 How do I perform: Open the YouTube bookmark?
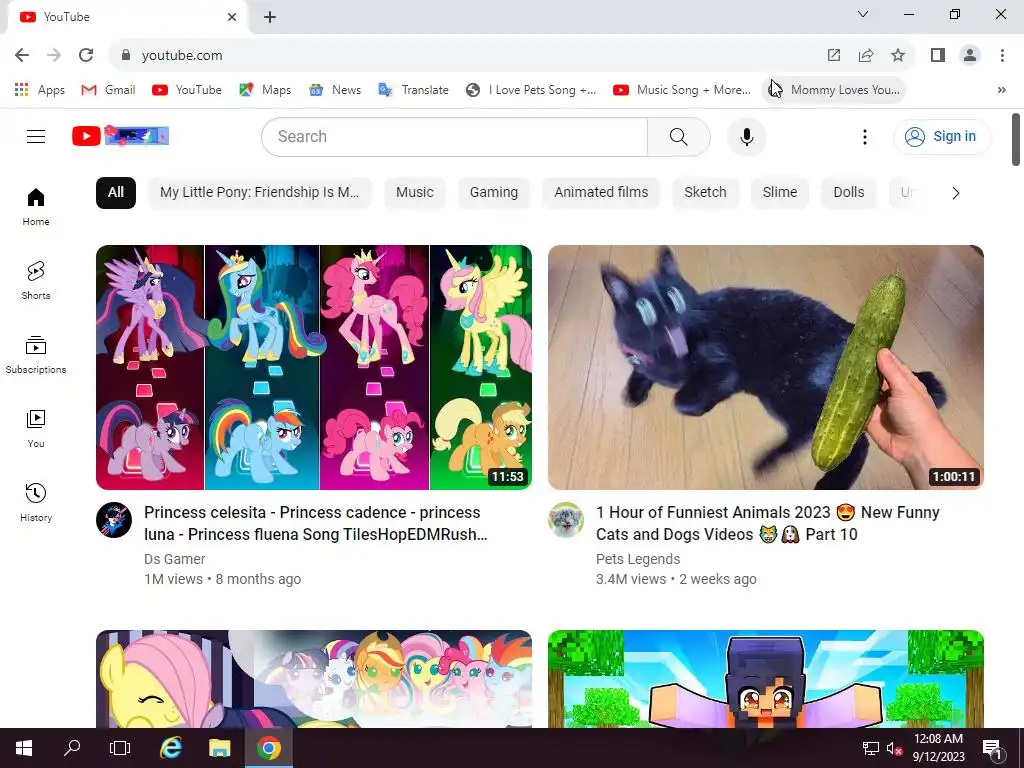click(x=187, y=89)
